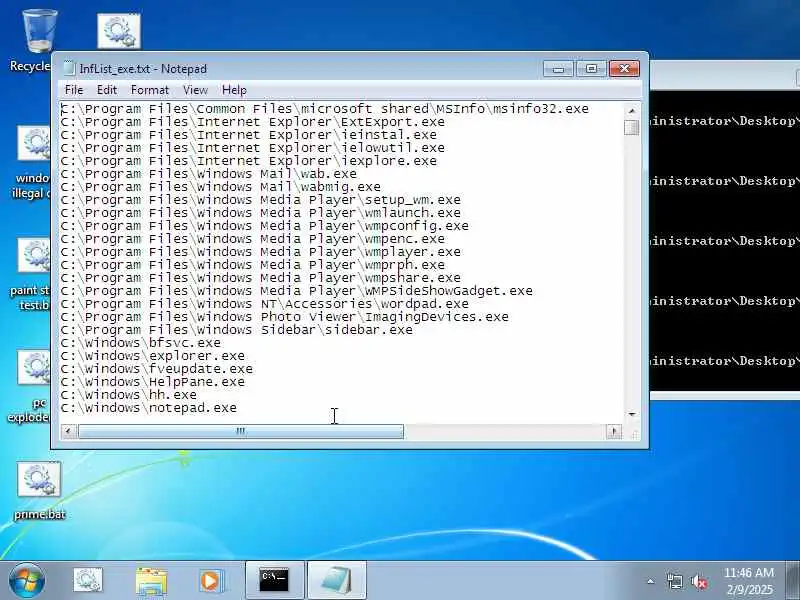Open the Help menu in Notepad
Screen dimensions: 800x600
coord(234,90)
